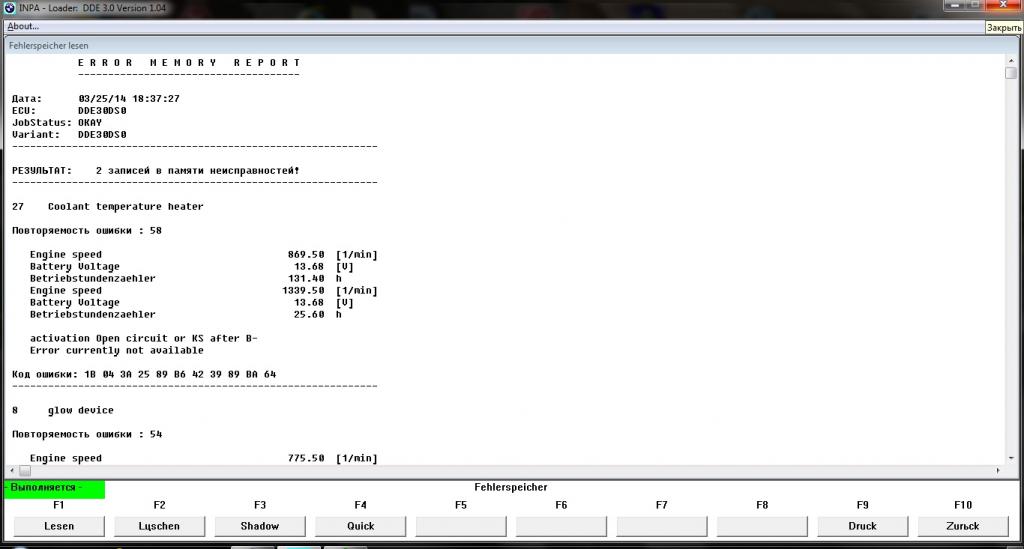This screenshot has height=549, width=1024.
Task: Click Engine speed value 869.50
Action: point(306,255)
